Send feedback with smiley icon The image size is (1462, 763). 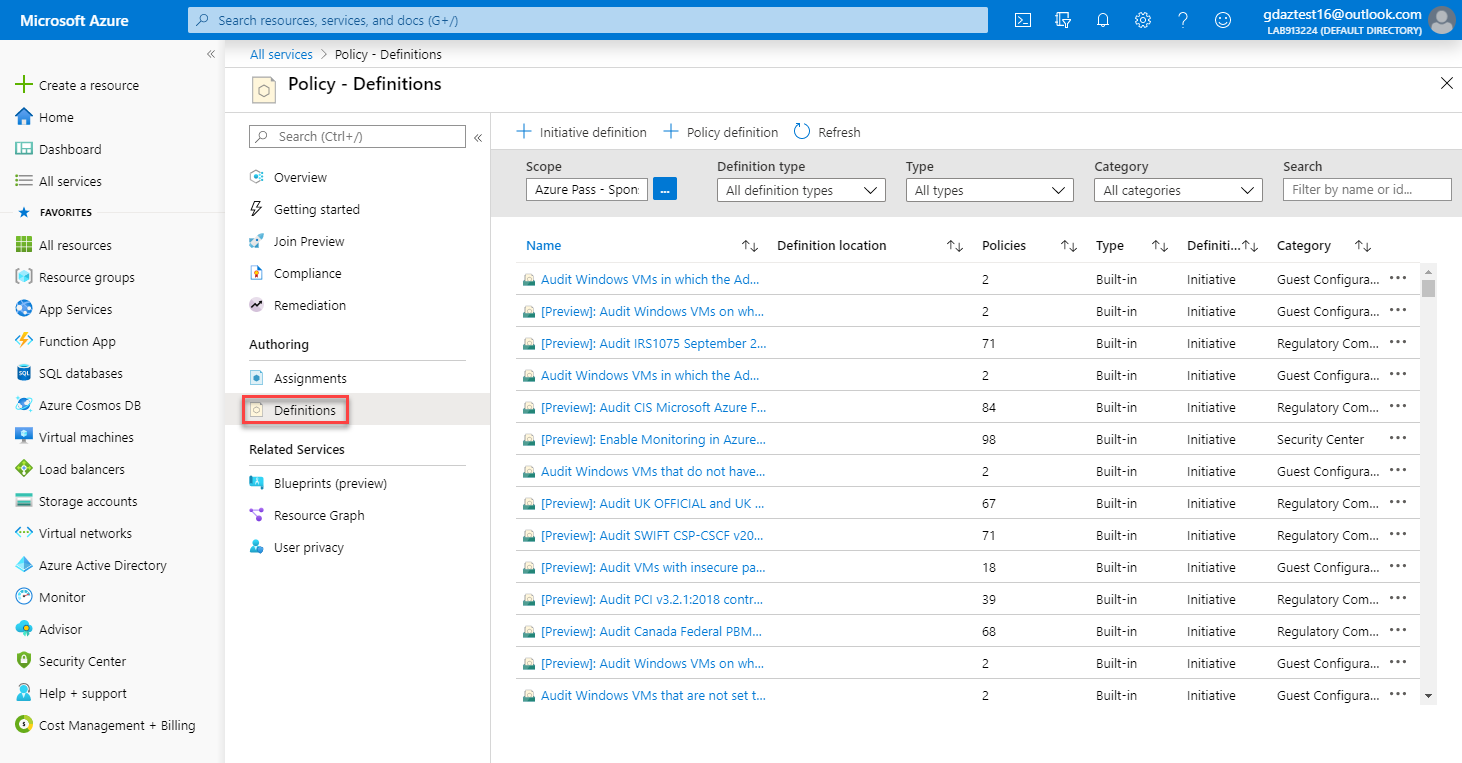coord(1223,20)
